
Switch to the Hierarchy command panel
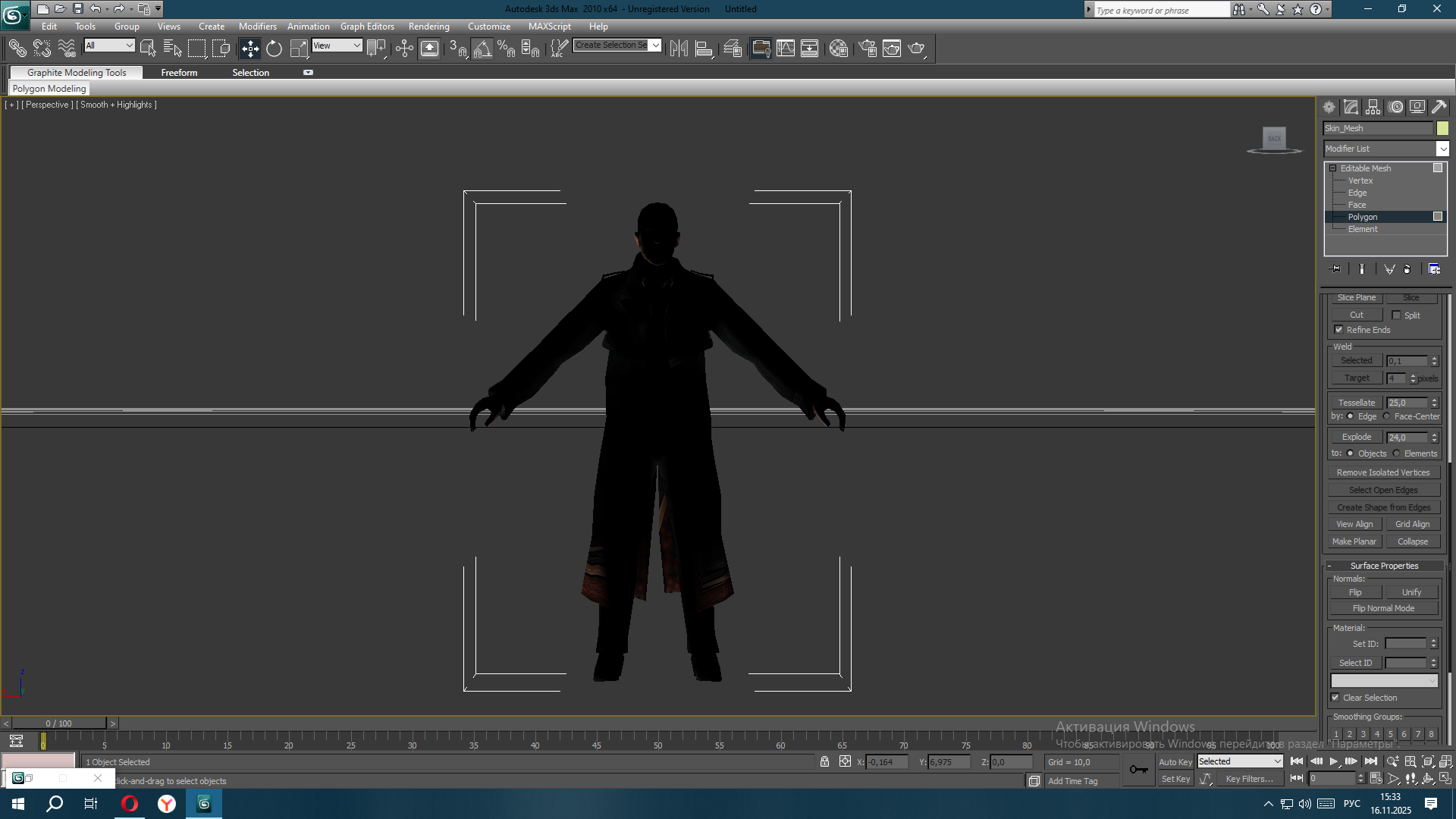(x=1373, y=107)
